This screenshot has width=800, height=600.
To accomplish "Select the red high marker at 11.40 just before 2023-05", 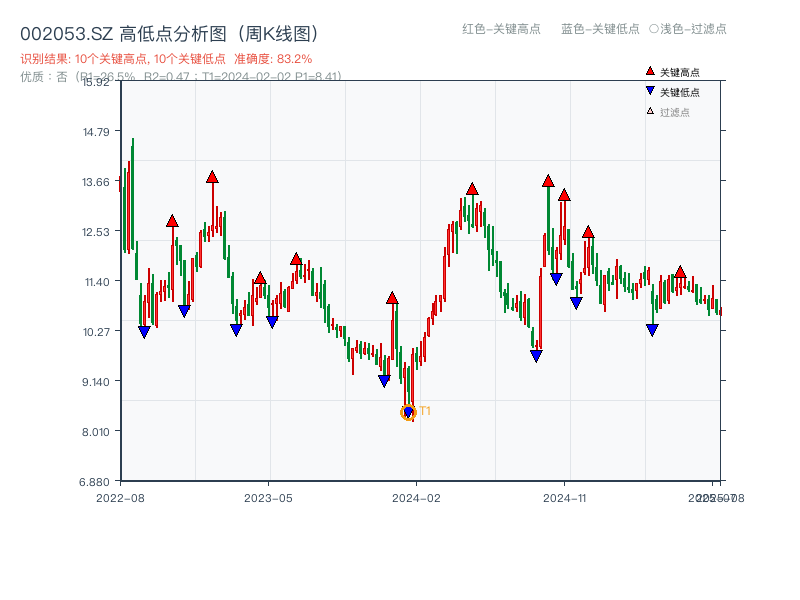I will coord(260,278).
